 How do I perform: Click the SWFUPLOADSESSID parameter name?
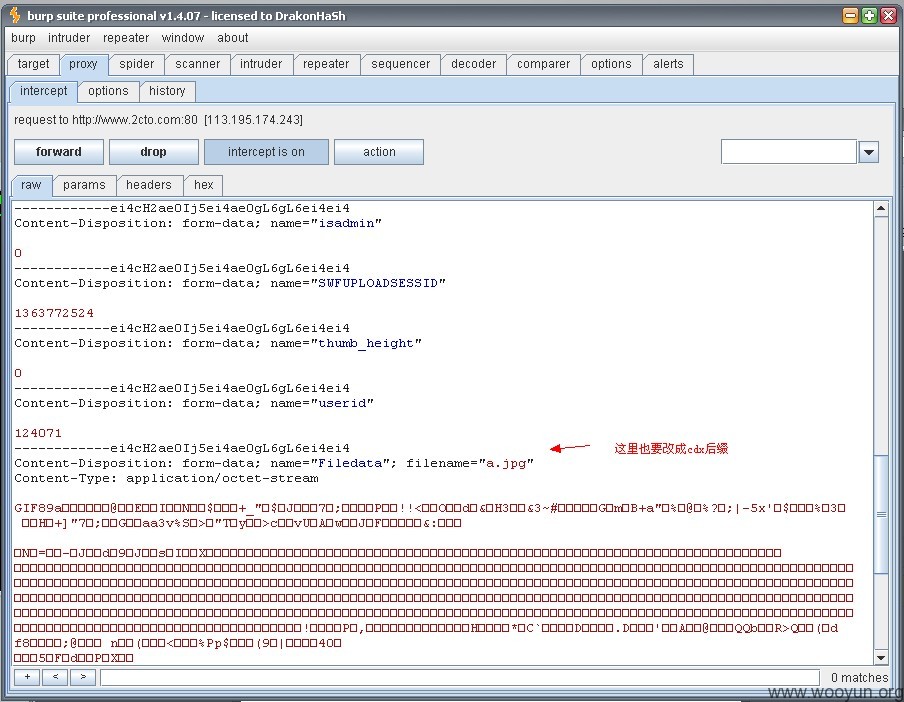[378, 284]
